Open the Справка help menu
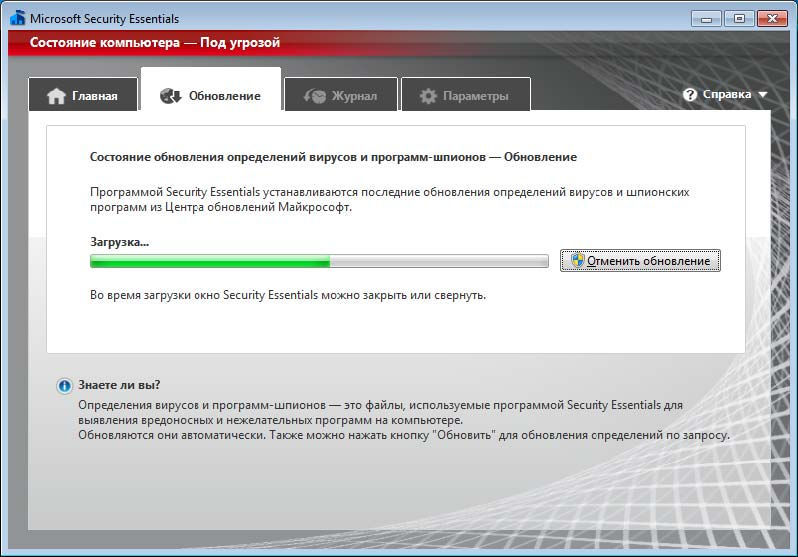 pos(726,95)
